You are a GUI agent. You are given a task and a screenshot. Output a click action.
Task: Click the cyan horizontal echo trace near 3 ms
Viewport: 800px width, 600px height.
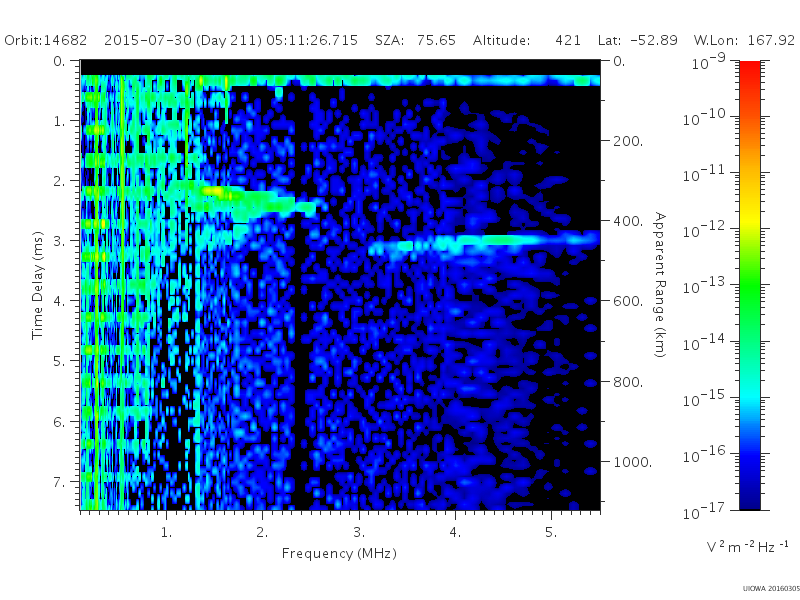tap(484, 242)
